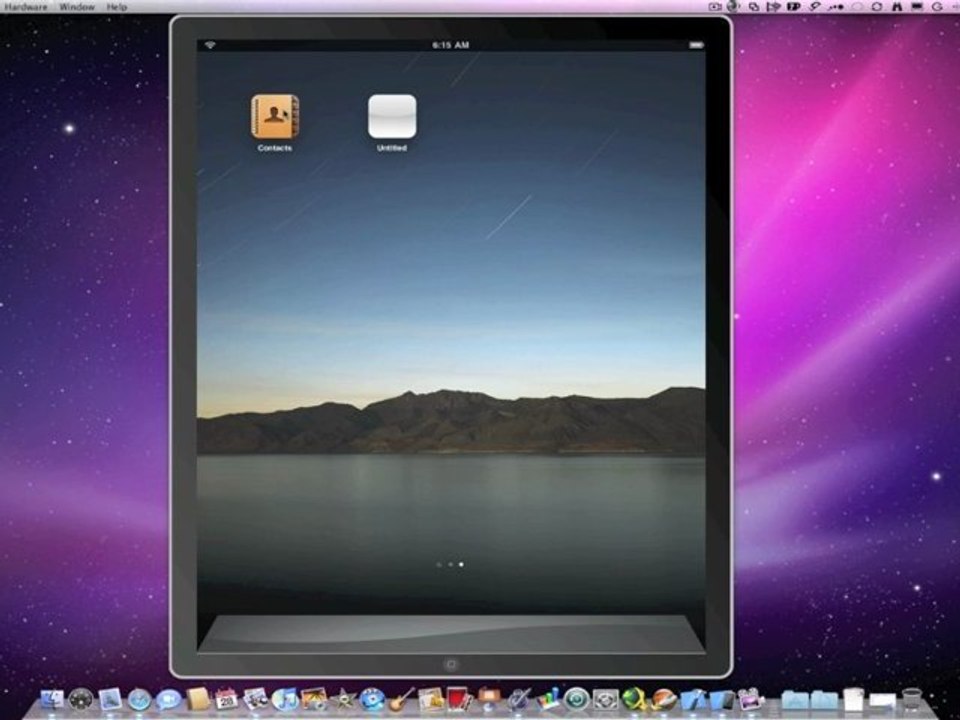Launch Mail stamp icon in Dock
The image size is (960, 720).
click(x=110, y=699)
